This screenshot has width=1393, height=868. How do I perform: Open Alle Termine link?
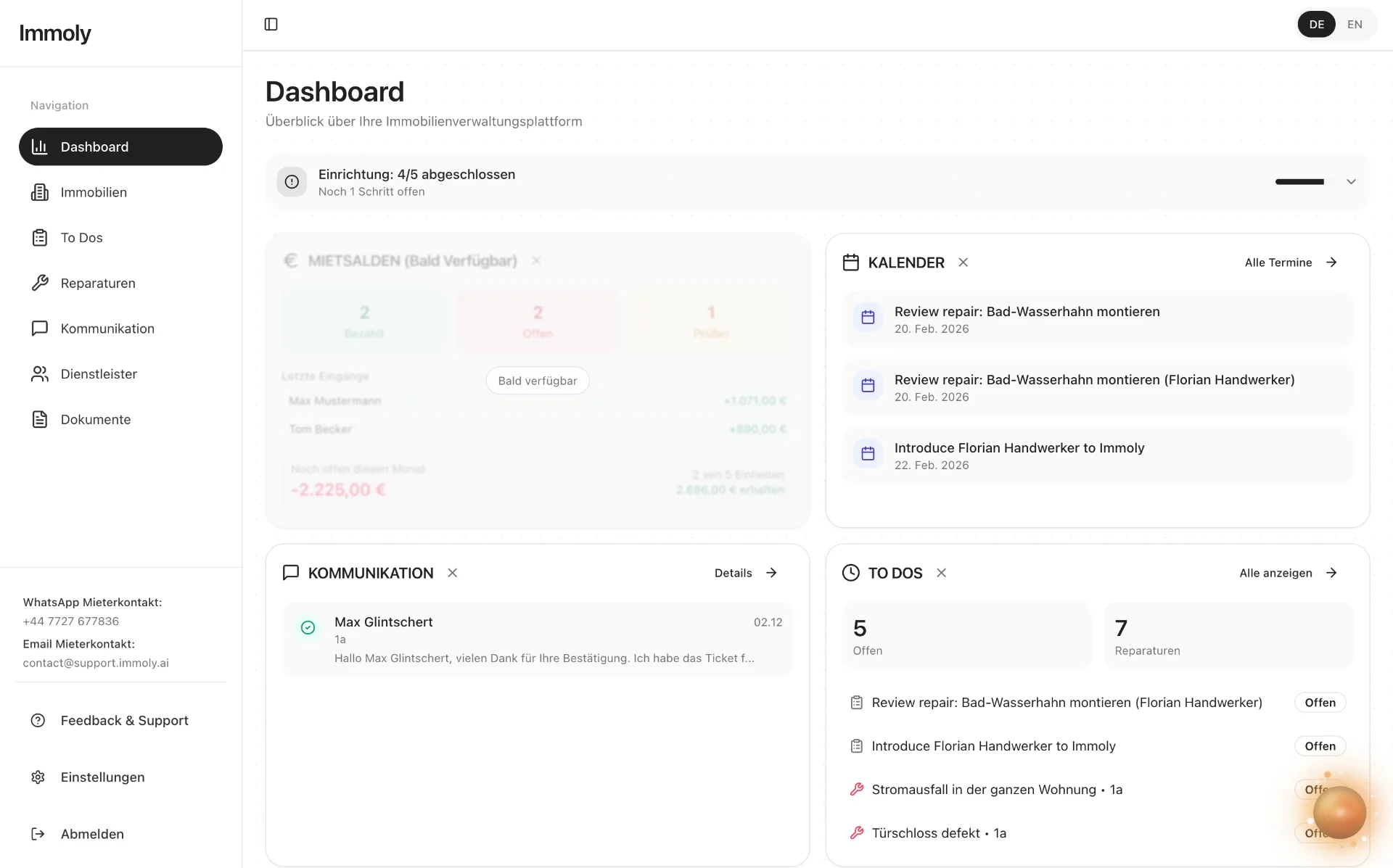pyautogui.click(x=1278, y=263)
